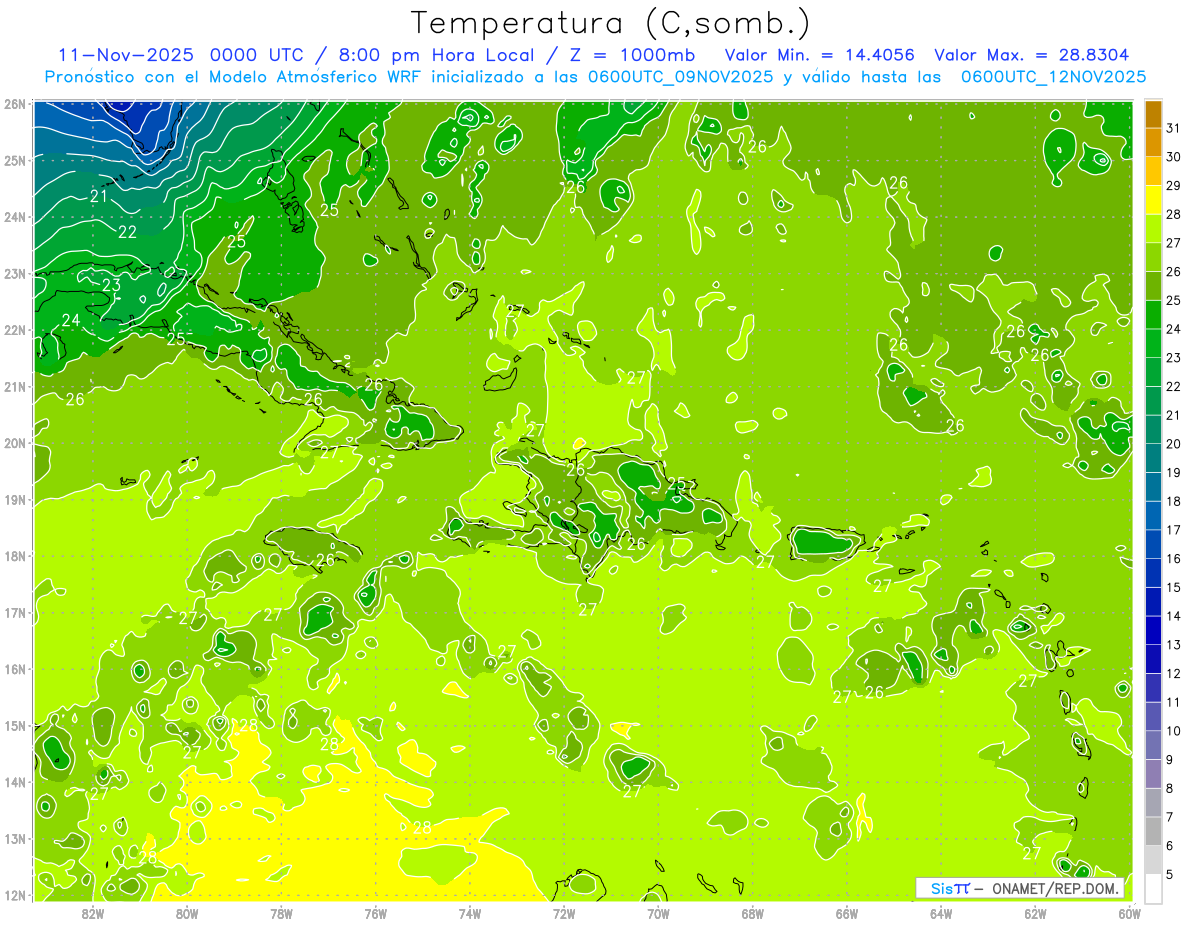The height and width of the screenshot is (927, 1200).
Task: Click the '74W' longitude axis label
Action: pyautogui.click(x=470, y=913)
